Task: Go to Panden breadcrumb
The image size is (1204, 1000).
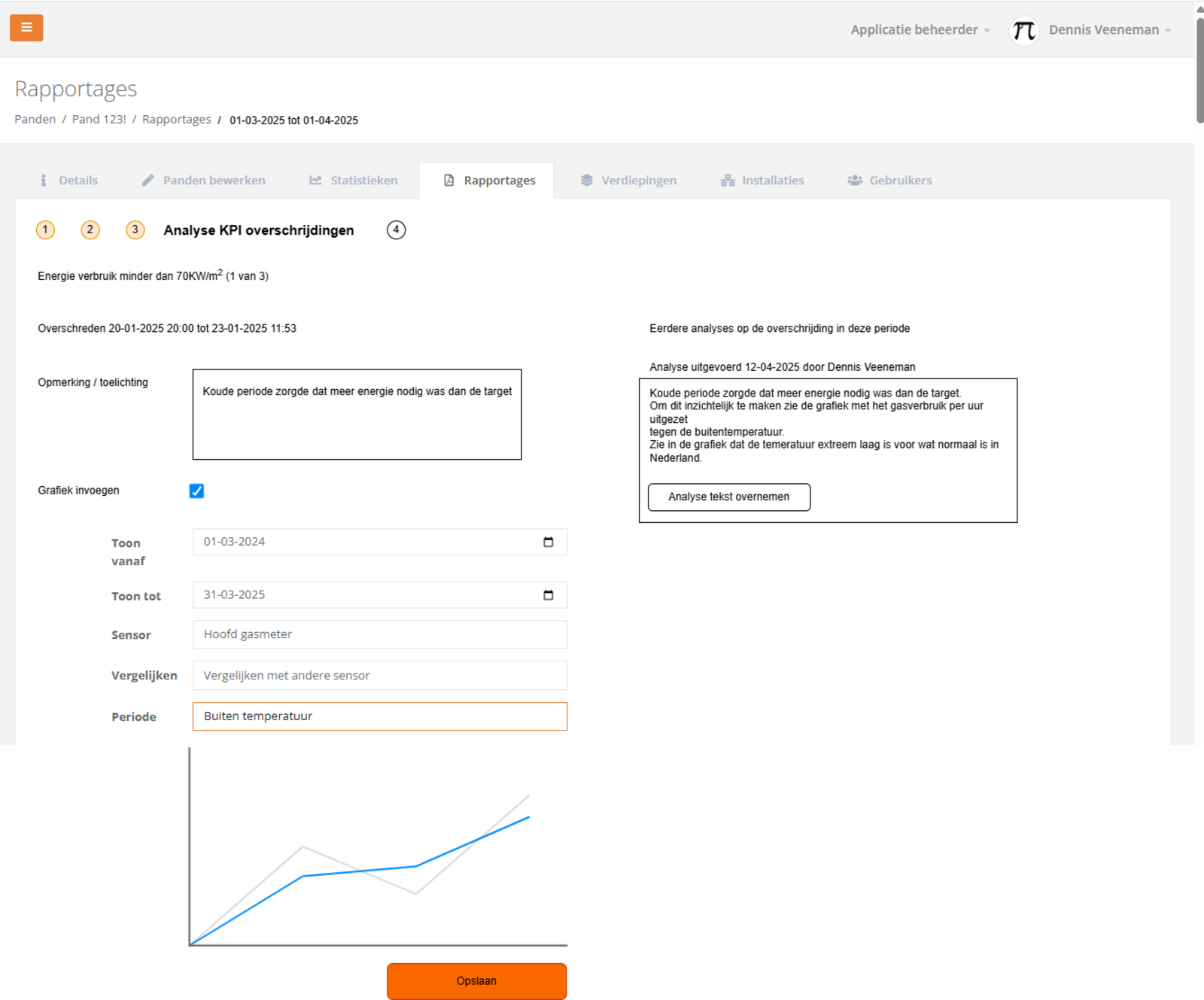Action: [35, 120]
